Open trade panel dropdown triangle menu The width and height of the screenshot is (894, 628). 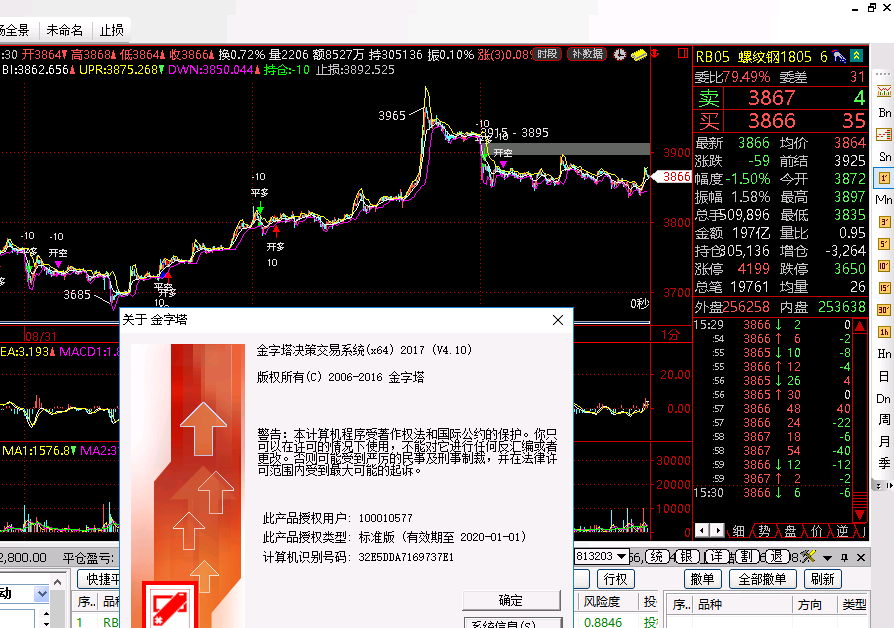(x=827, y=558)
